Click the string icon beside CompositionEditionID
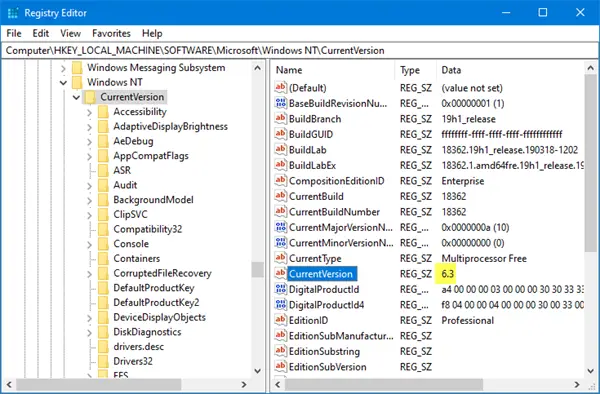The image size is (600, 394). 280,181
